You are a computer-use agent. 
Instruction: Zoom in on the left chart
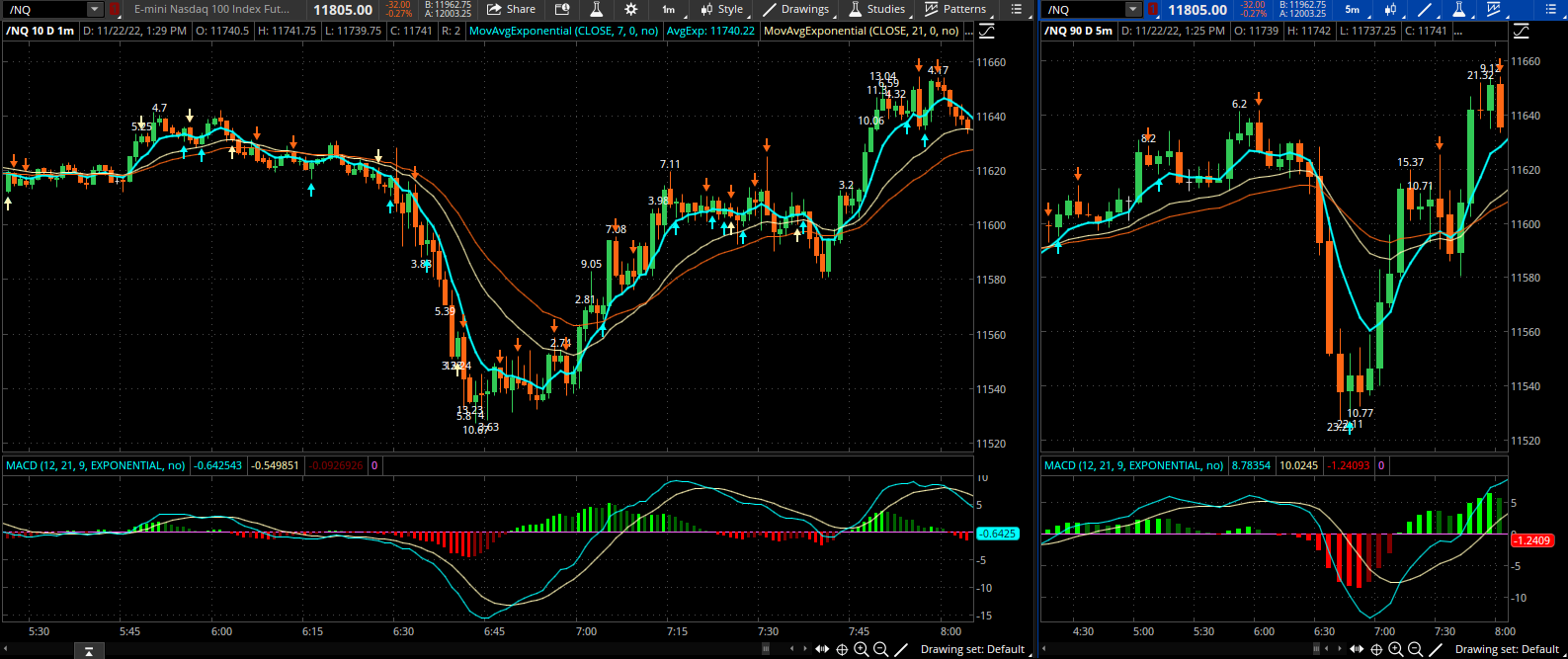pos(862,649)
